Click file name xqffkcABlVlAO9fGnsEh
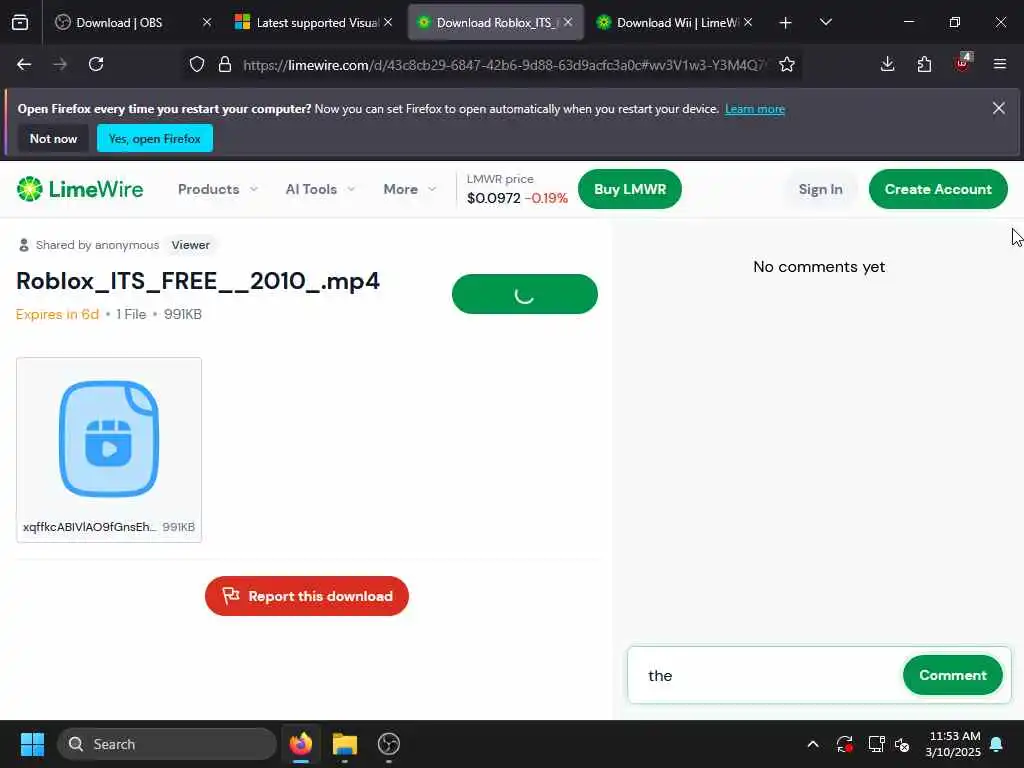The image size is (1024, 768). point(89,527)
